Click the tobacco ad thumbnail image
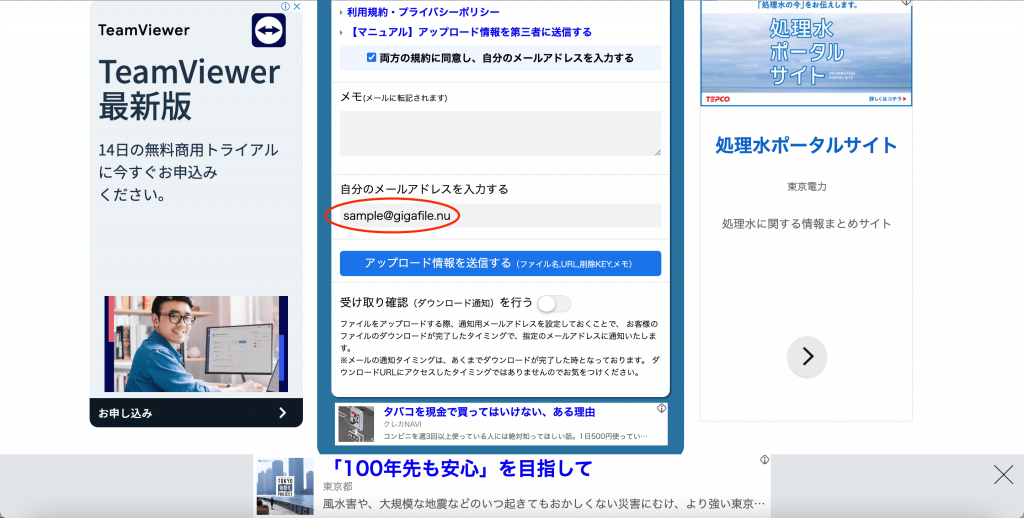This screenshot has height=518, width=1024. point(356,423)
